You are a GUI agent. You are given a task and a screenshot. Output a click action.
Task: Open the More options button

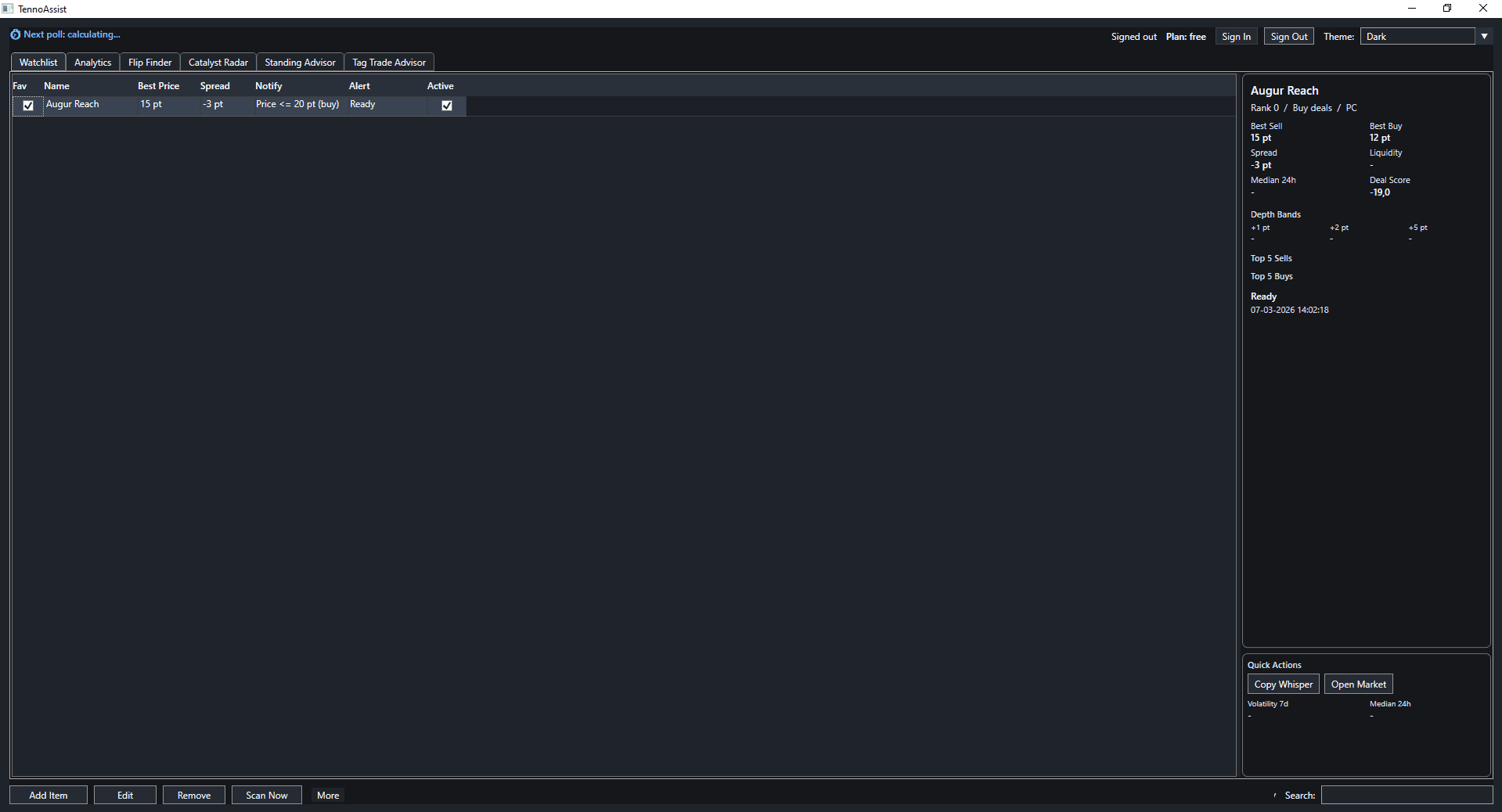tap(327, 795)
